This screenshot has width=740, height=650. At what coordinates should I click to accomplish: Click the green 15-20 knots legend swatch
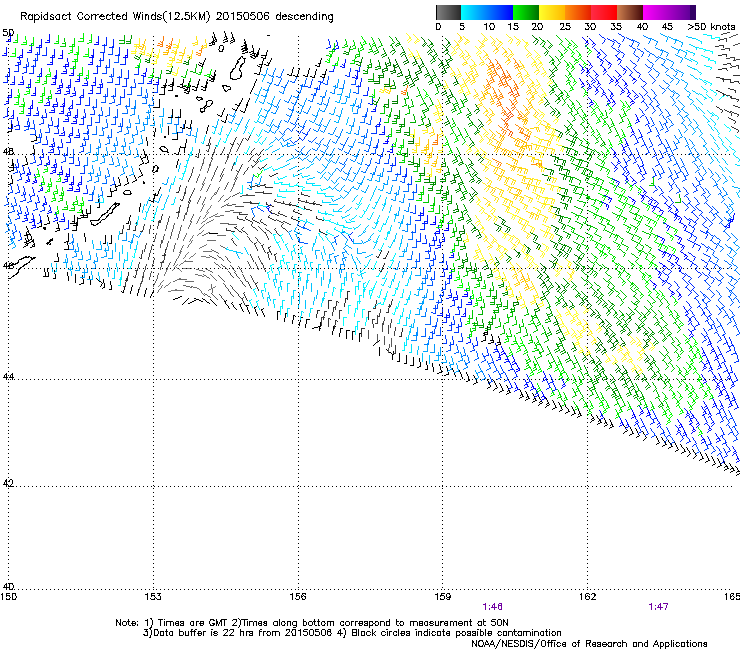526,12
